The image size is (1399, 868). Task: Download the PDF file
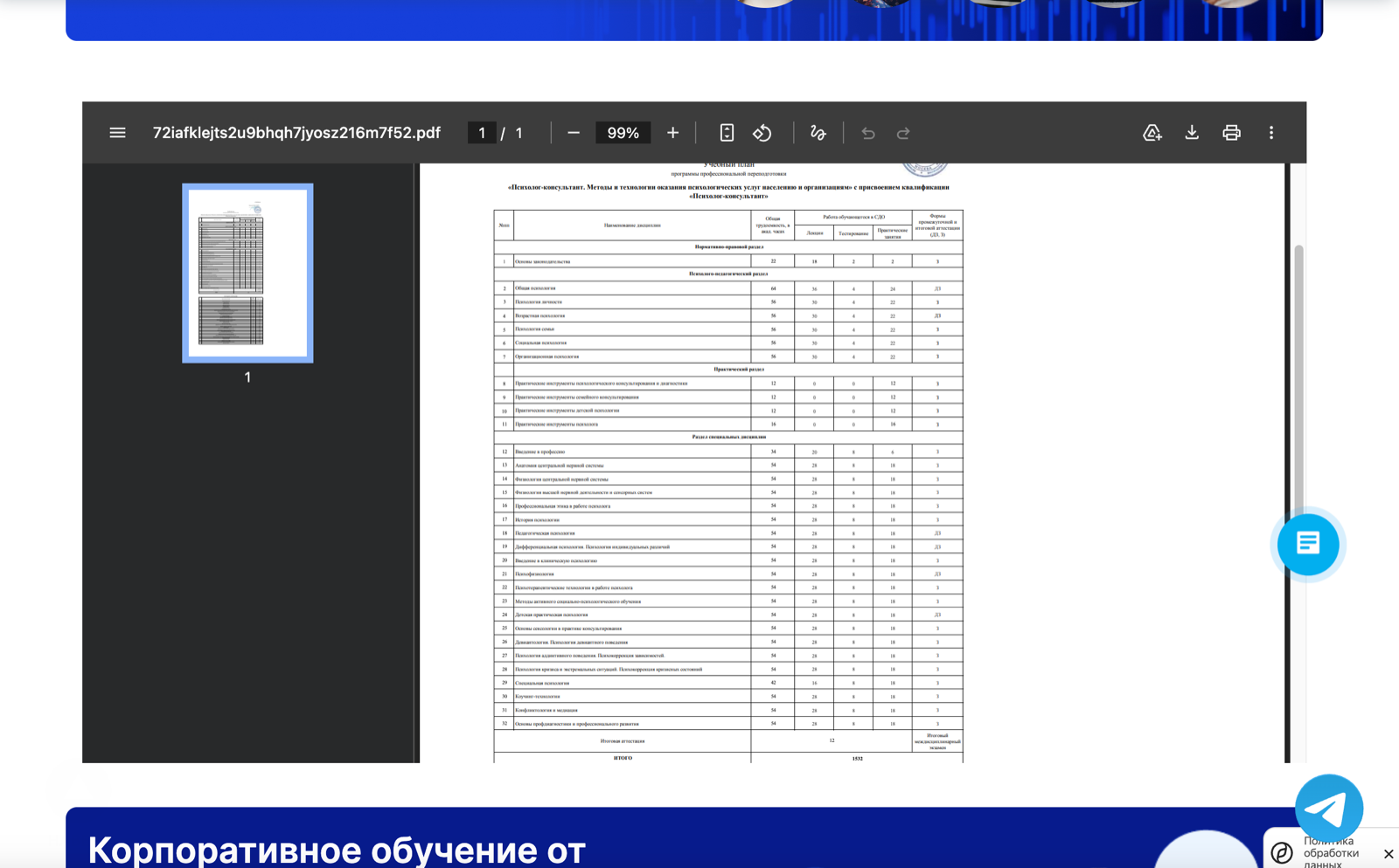[x=1192, y=133]
